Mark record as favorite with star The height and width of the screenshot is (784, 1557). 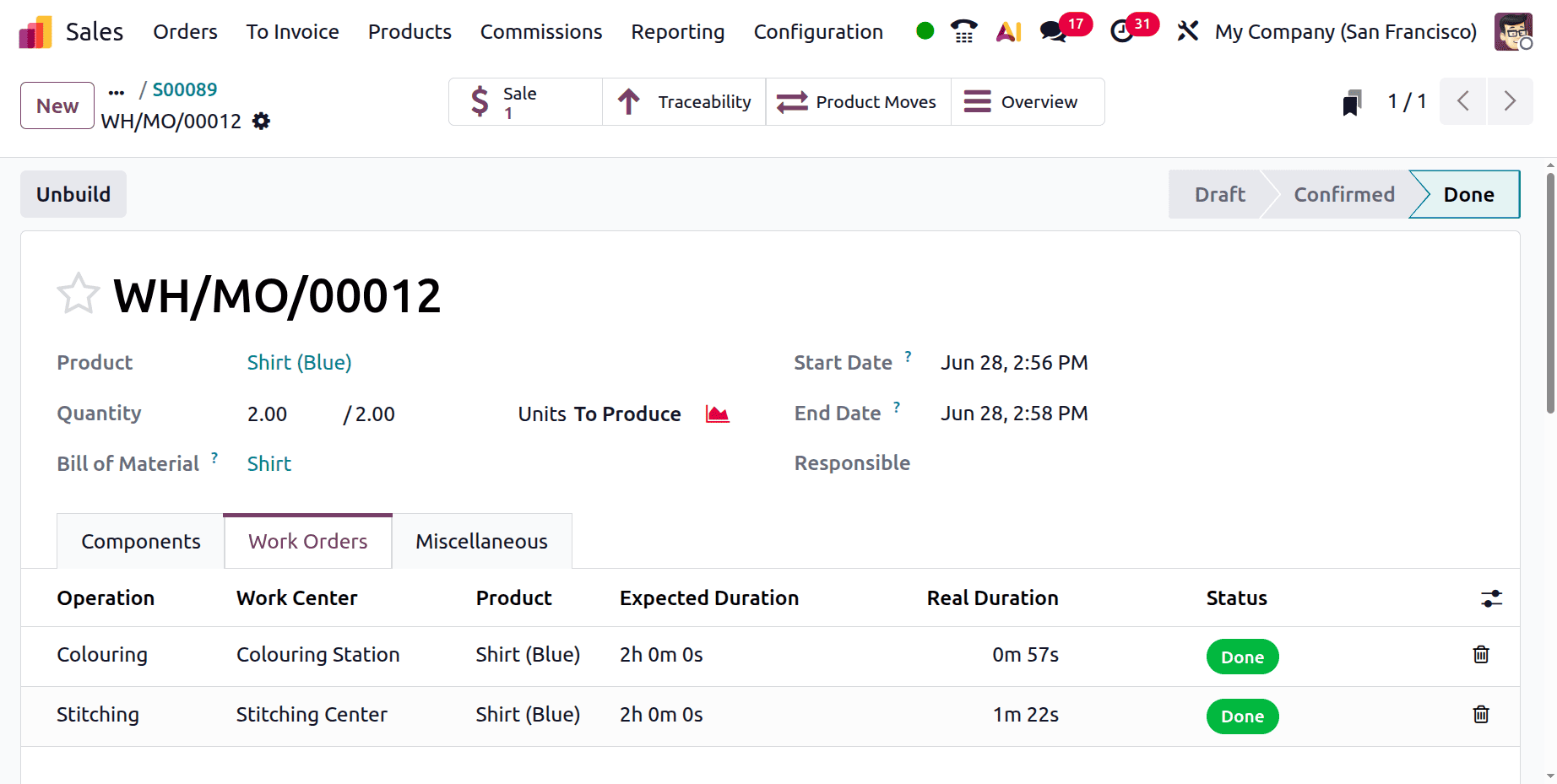(x=79, y=294)
